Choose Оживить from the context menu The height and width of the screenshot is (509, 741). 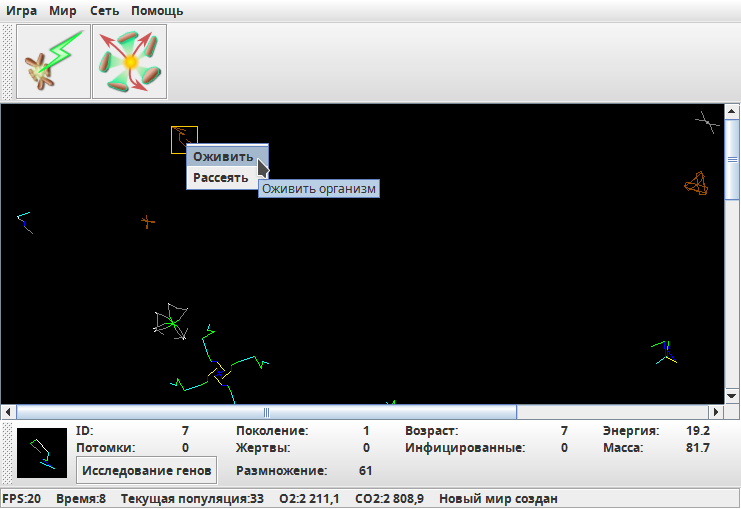point(227,156)
